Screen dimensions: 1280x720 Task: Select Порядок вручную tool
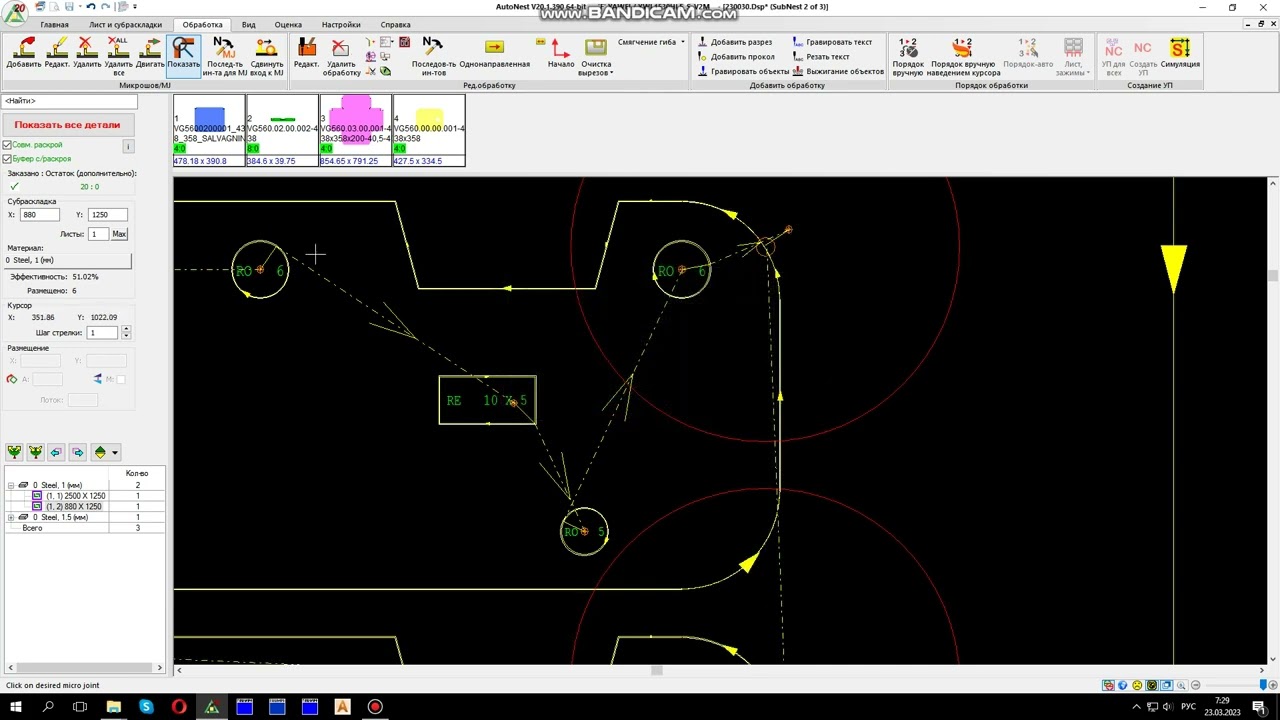pos(908,56)
